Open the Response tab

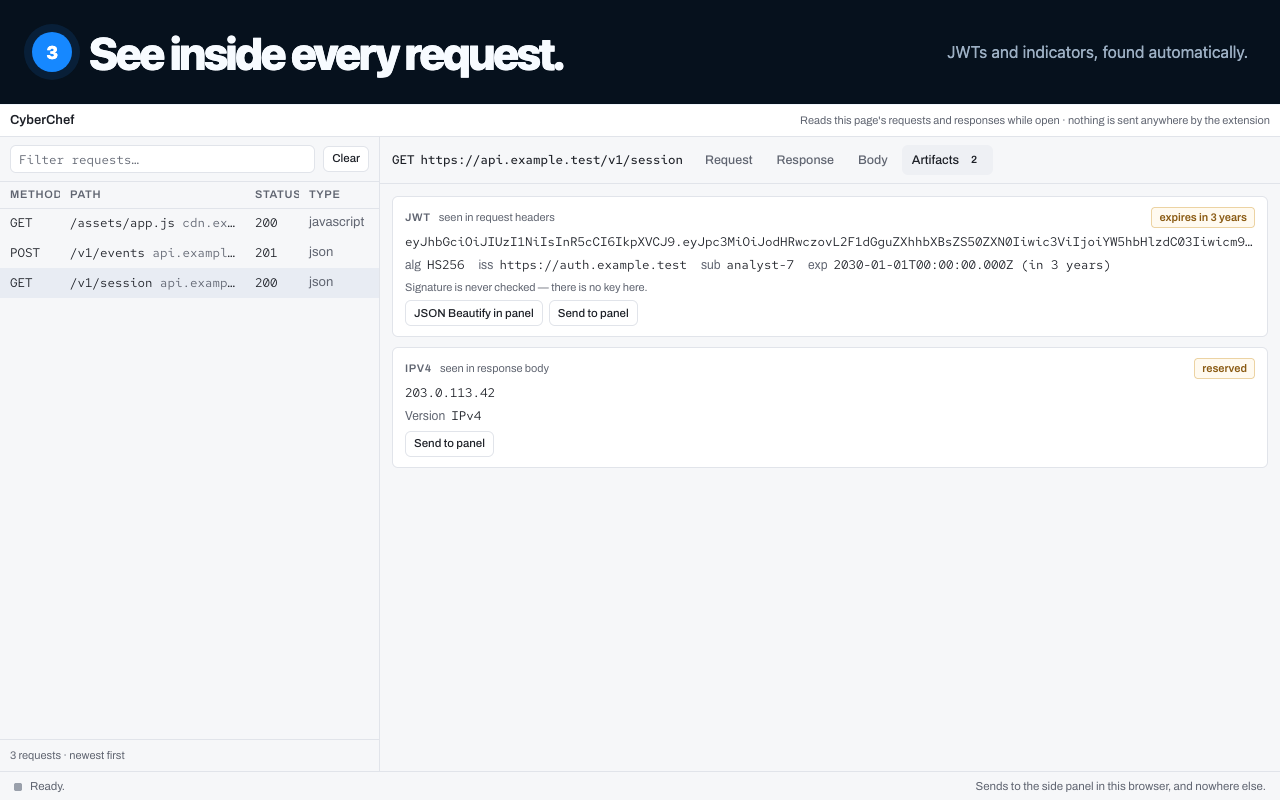805,160
